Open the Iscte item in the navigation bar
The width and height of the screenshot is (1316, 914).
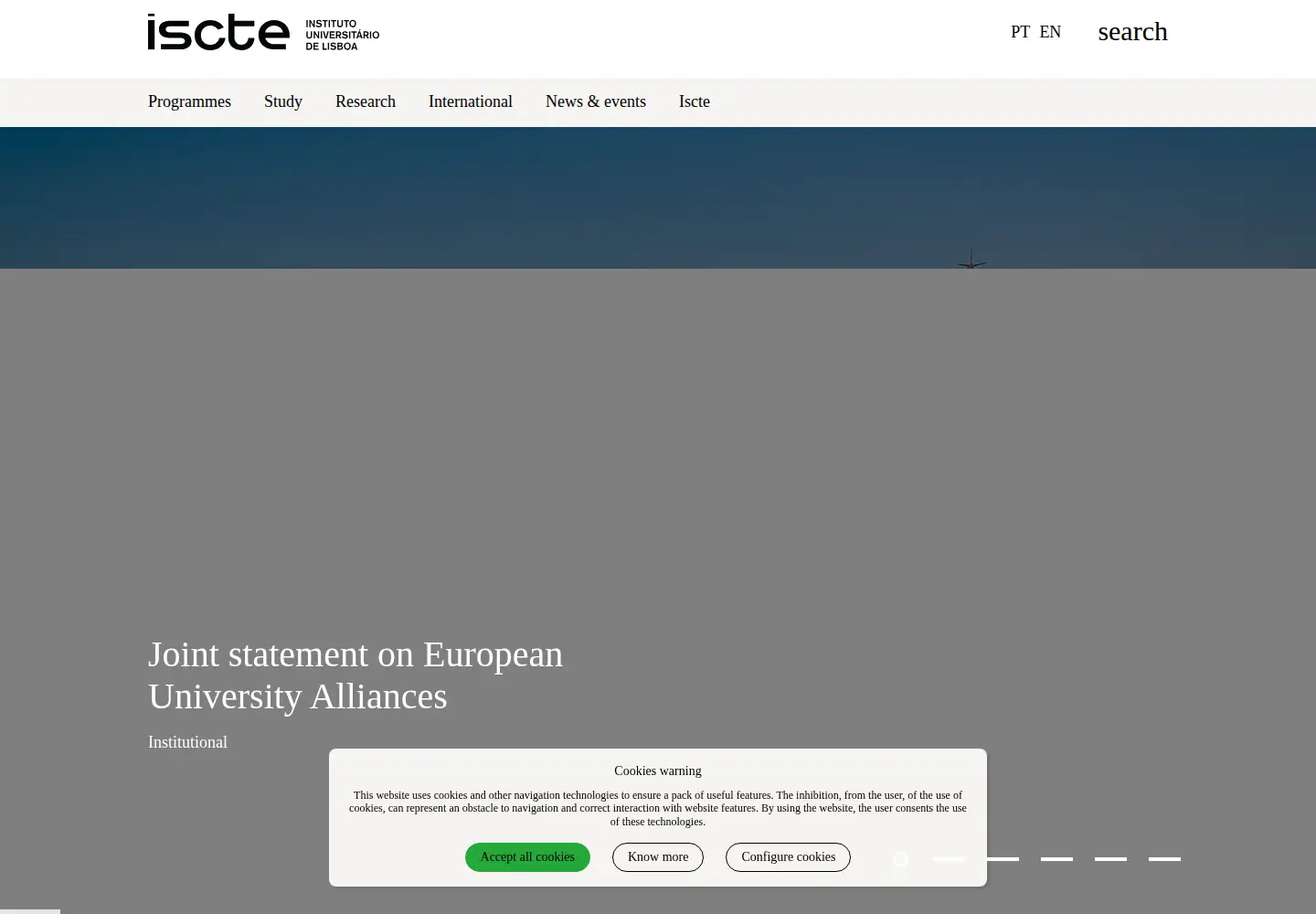(695, 101)
